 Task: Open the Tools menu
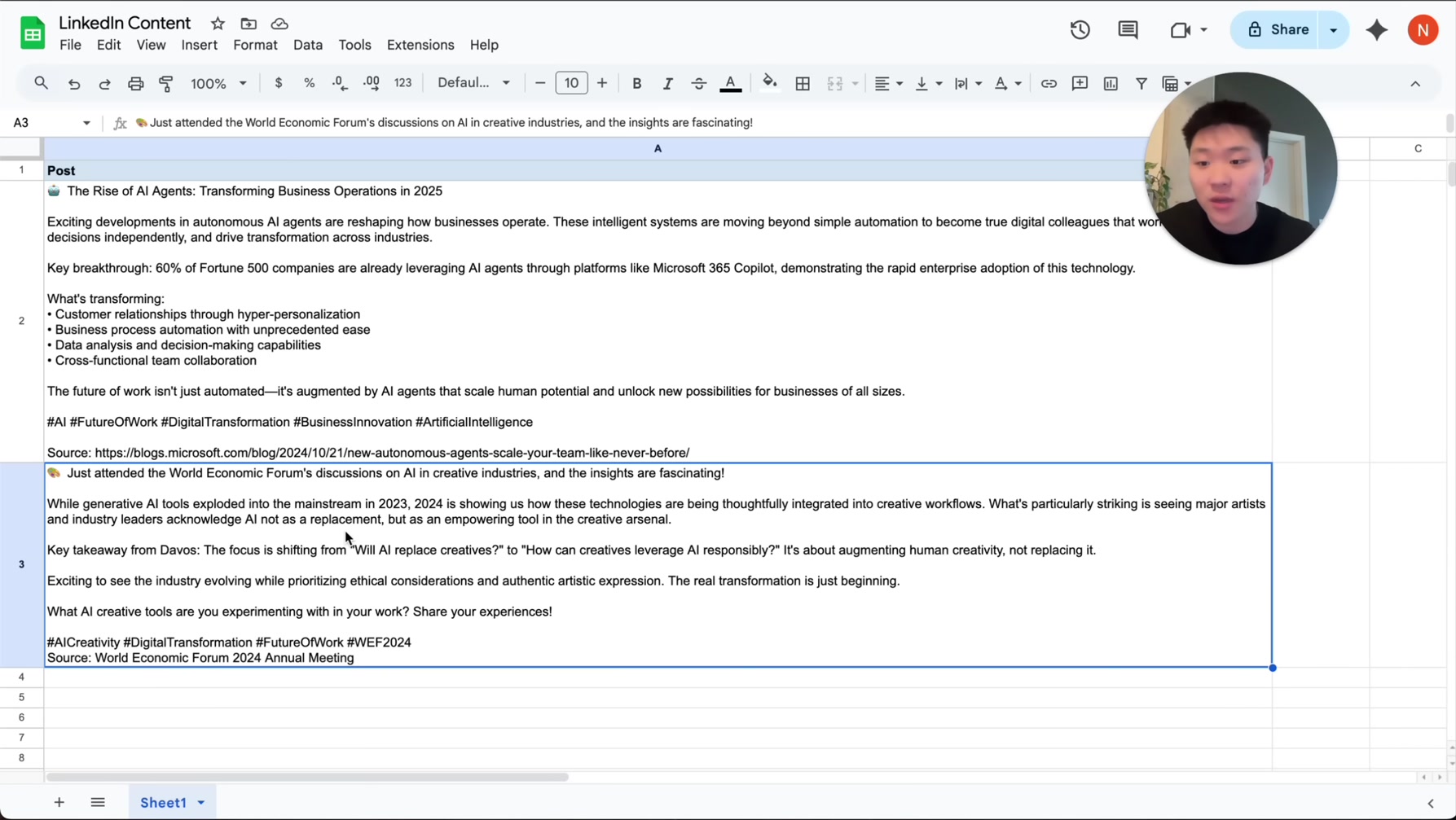click(x=354, y=46)
